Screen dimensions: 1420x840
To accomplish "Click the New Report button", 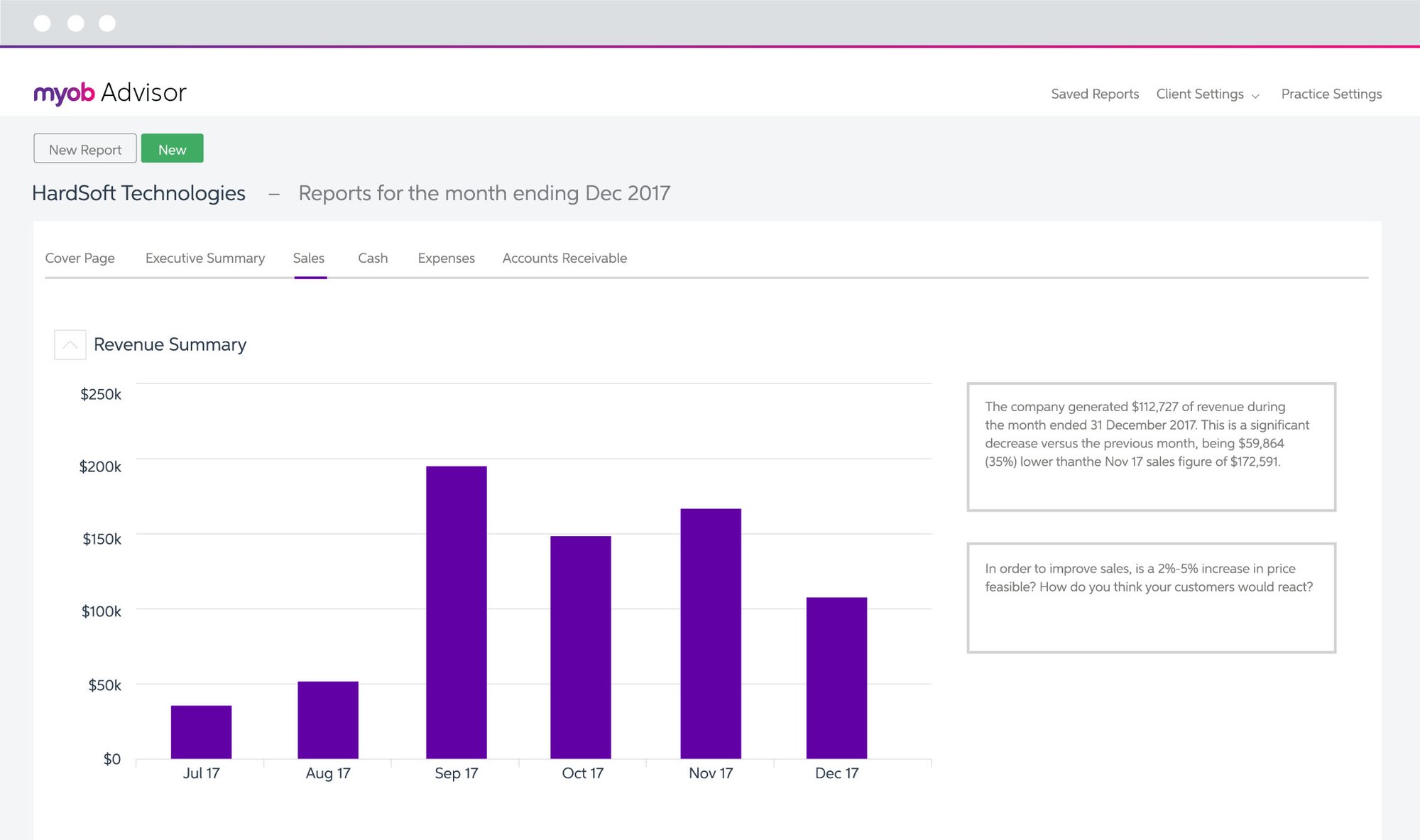I will coord(84,148).
